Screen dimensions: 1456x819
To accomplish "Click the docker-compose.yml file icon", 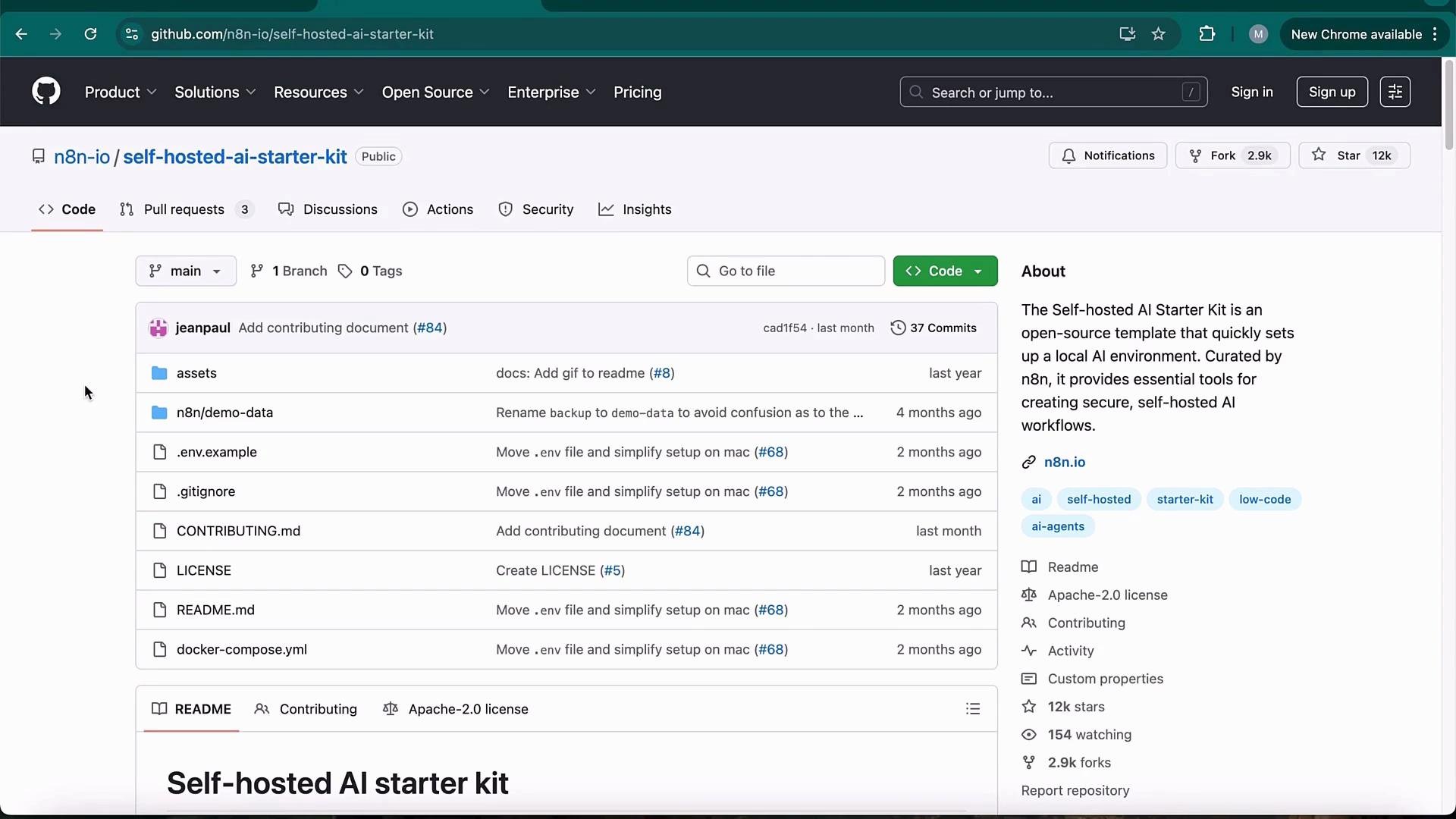I will point(159,649).
